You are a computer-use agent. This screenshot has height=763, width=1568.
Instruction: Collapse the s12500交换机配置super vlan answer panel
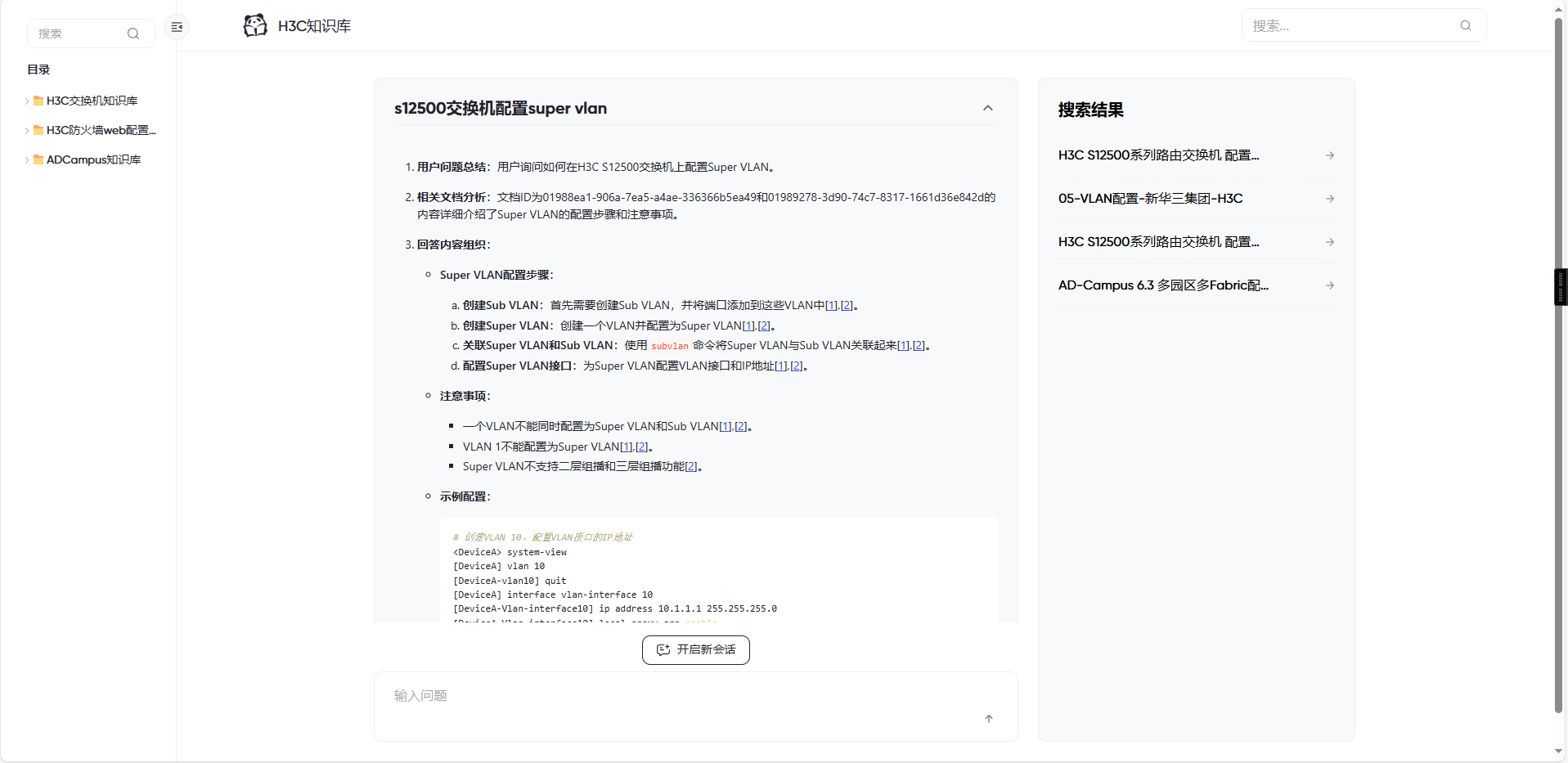[x=988, y=108]
